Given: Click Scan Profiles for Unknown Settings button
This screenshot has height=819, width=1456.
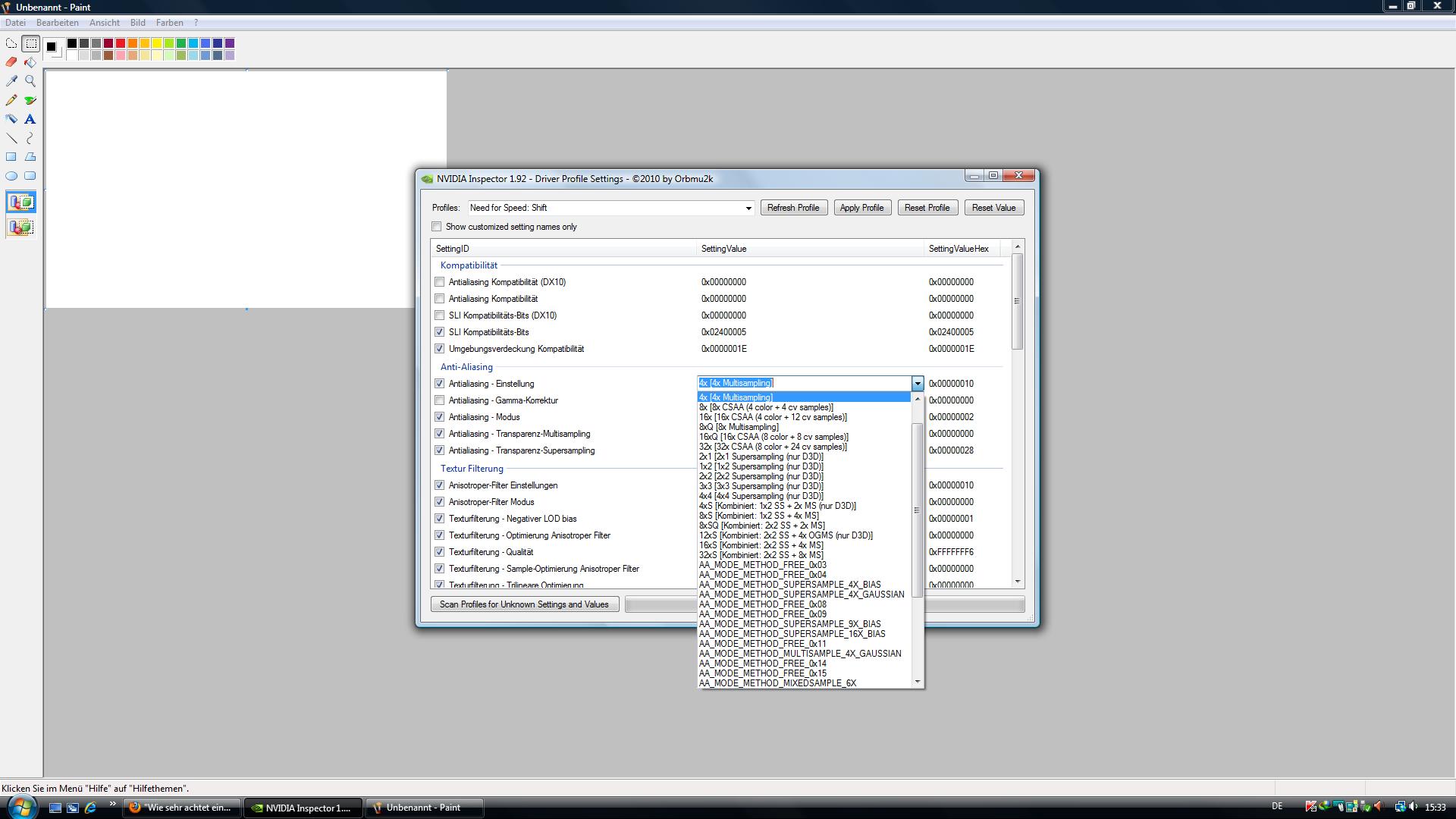Looking at the screenshot, I should point(524,604).
